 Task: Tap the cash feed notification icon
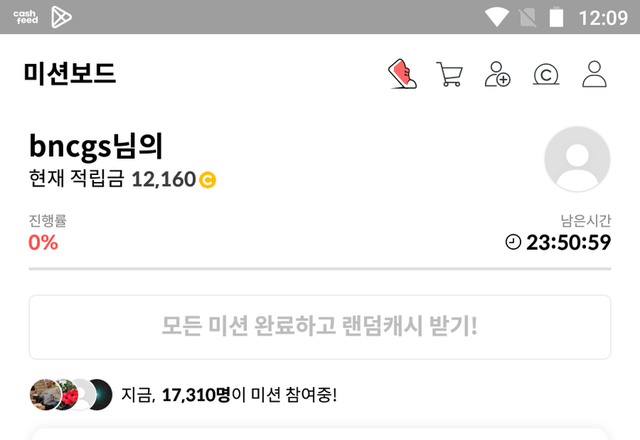coord(26,17)
